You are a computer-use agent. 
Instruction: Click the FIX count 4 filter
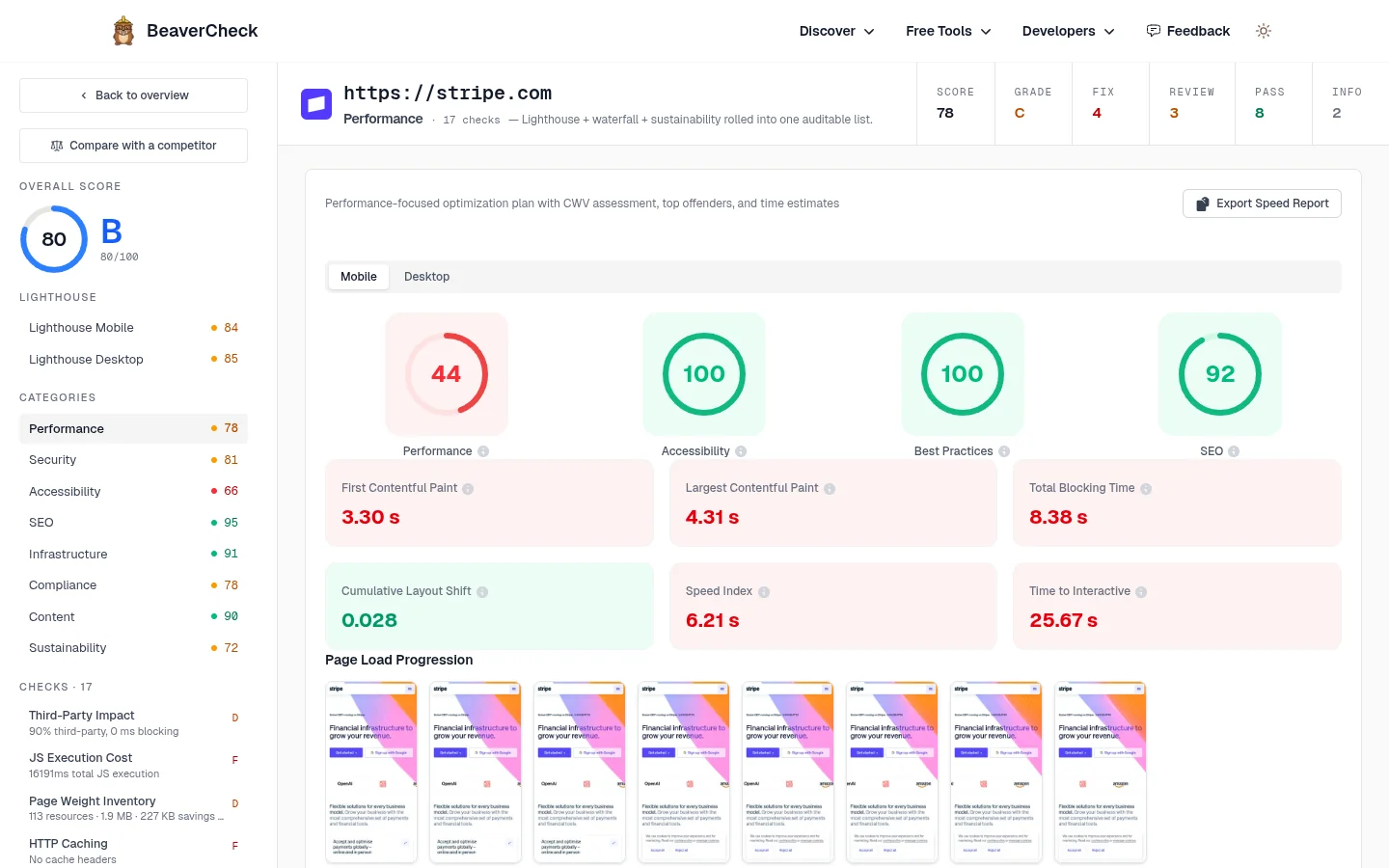point(1110,104)
